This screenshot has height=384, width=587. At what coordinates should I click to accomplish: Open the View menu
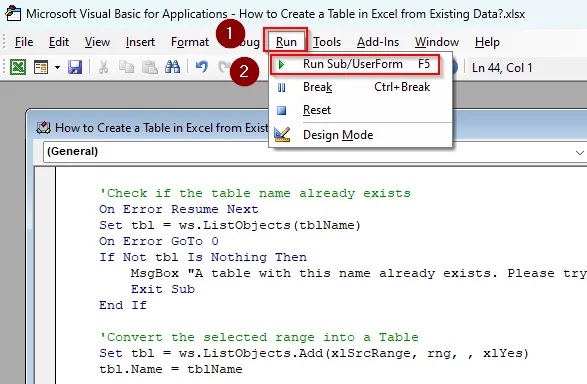click(97, 42)
